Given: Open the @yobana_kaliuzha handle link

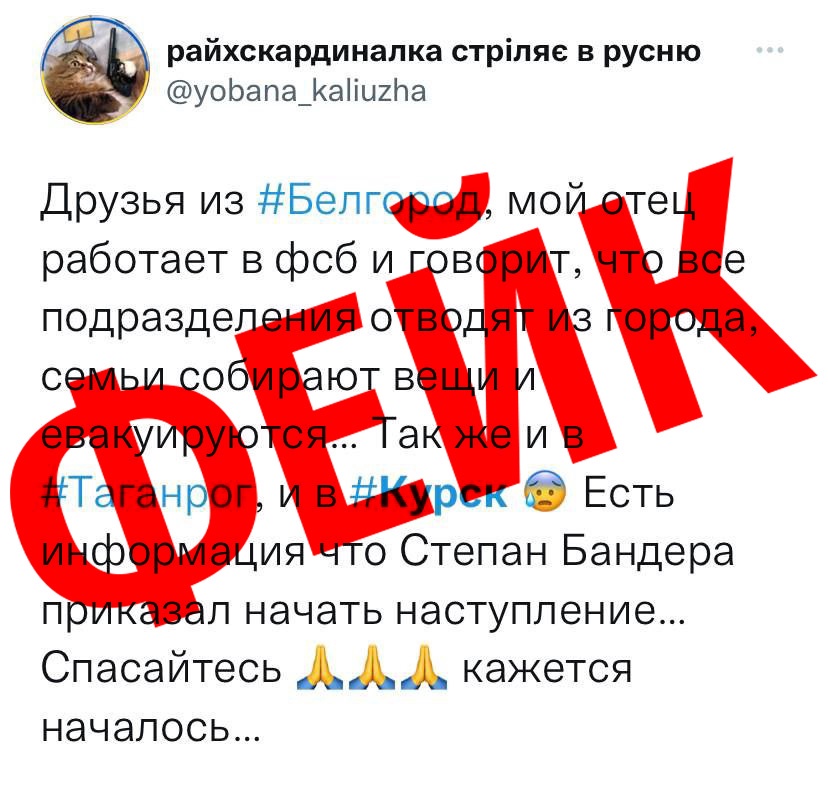Looking at the screenshot, I should click(296, 91).
